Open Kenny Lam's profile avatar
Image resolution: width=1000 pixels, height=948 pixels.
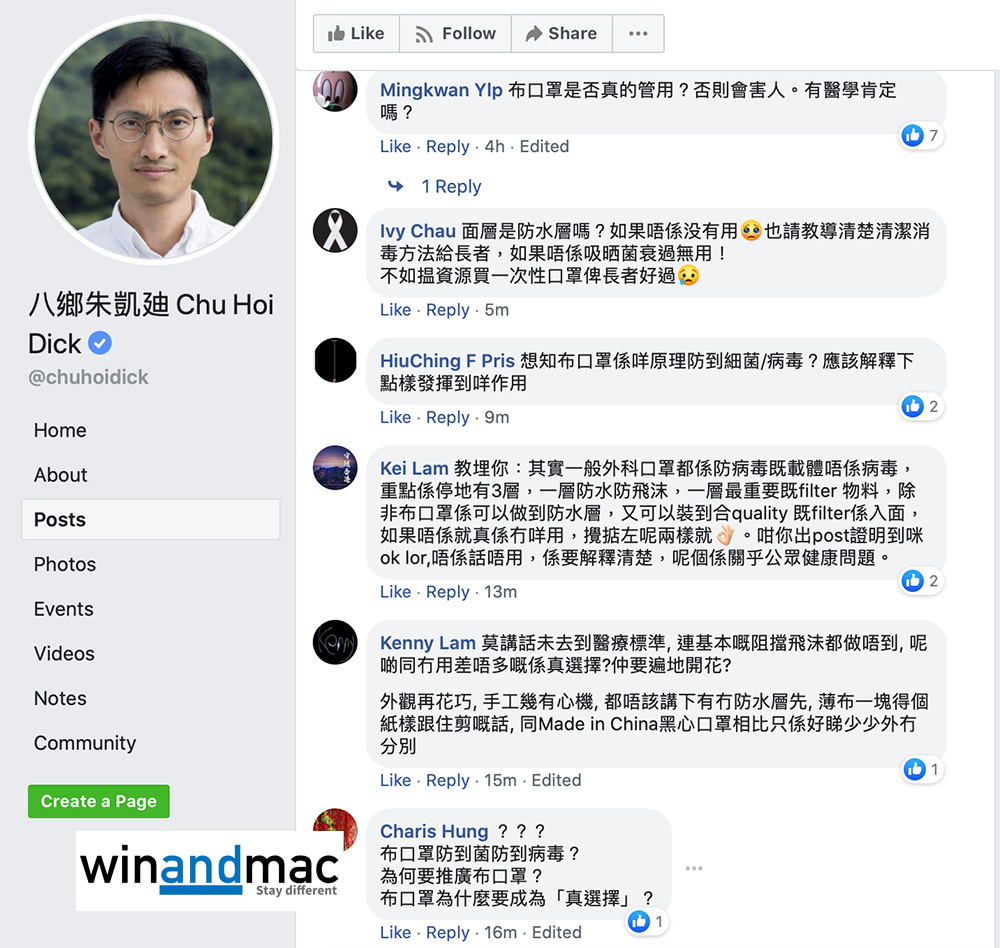[x=335, y=642]
